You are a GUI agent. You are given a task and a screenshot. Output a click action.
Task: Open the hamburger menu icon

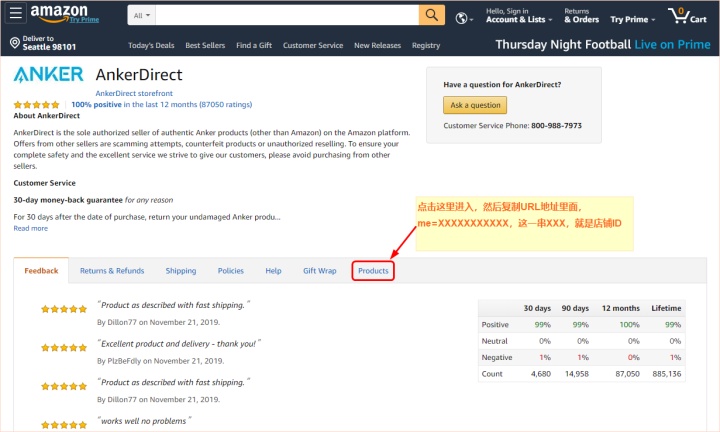16,13
